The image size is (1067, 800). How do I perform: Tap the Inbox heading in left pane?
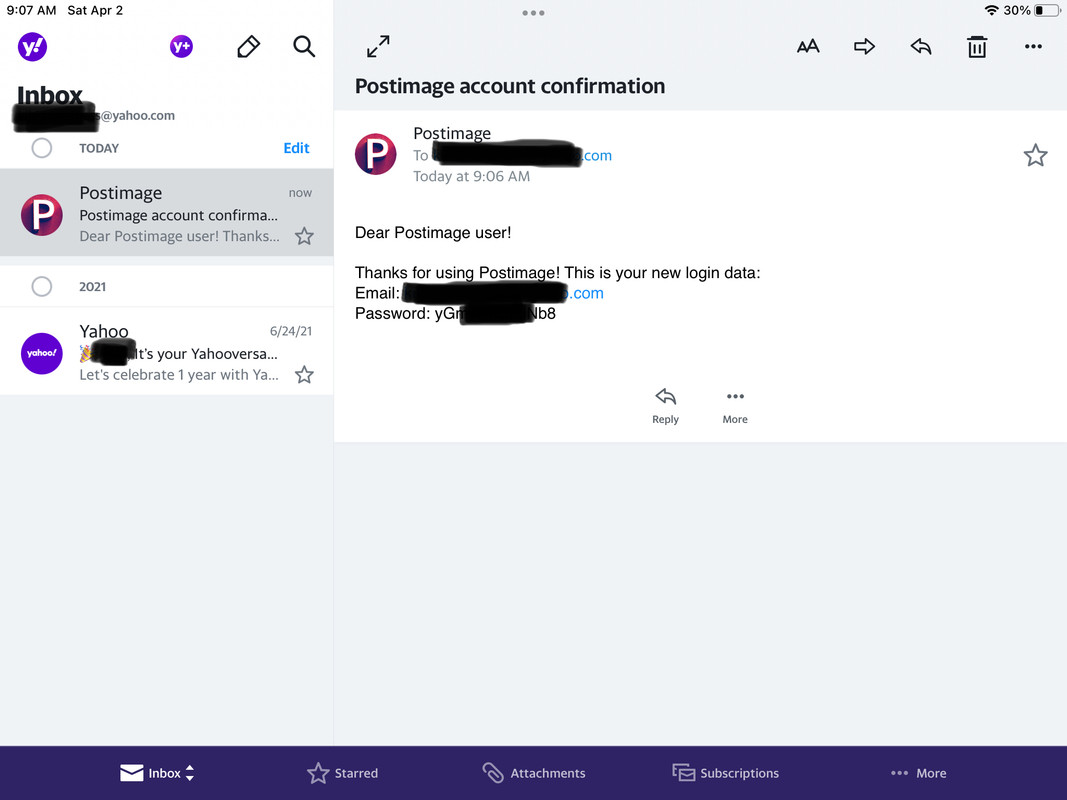click(x=49, y=95)
